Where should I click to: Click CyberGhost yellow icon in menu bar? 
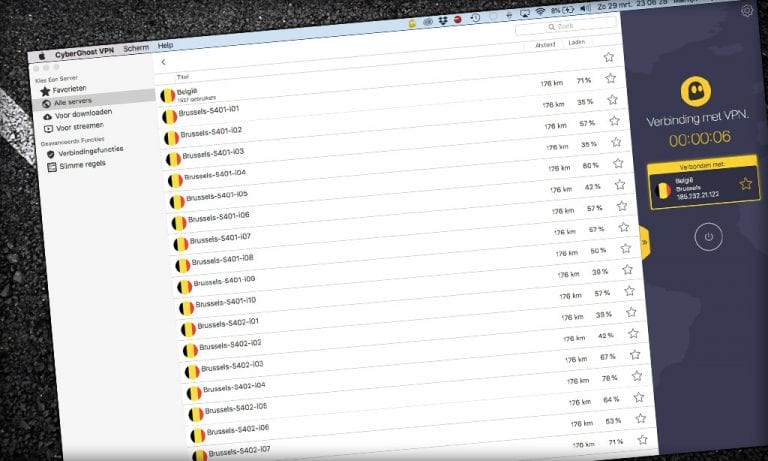pos(412,23)
